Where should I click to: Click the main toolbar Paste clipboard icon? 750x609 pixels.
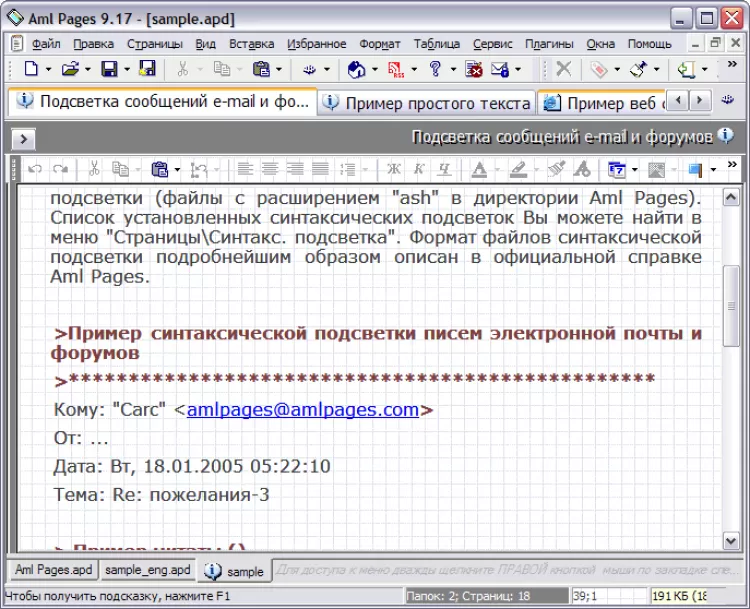click(261, 69)
